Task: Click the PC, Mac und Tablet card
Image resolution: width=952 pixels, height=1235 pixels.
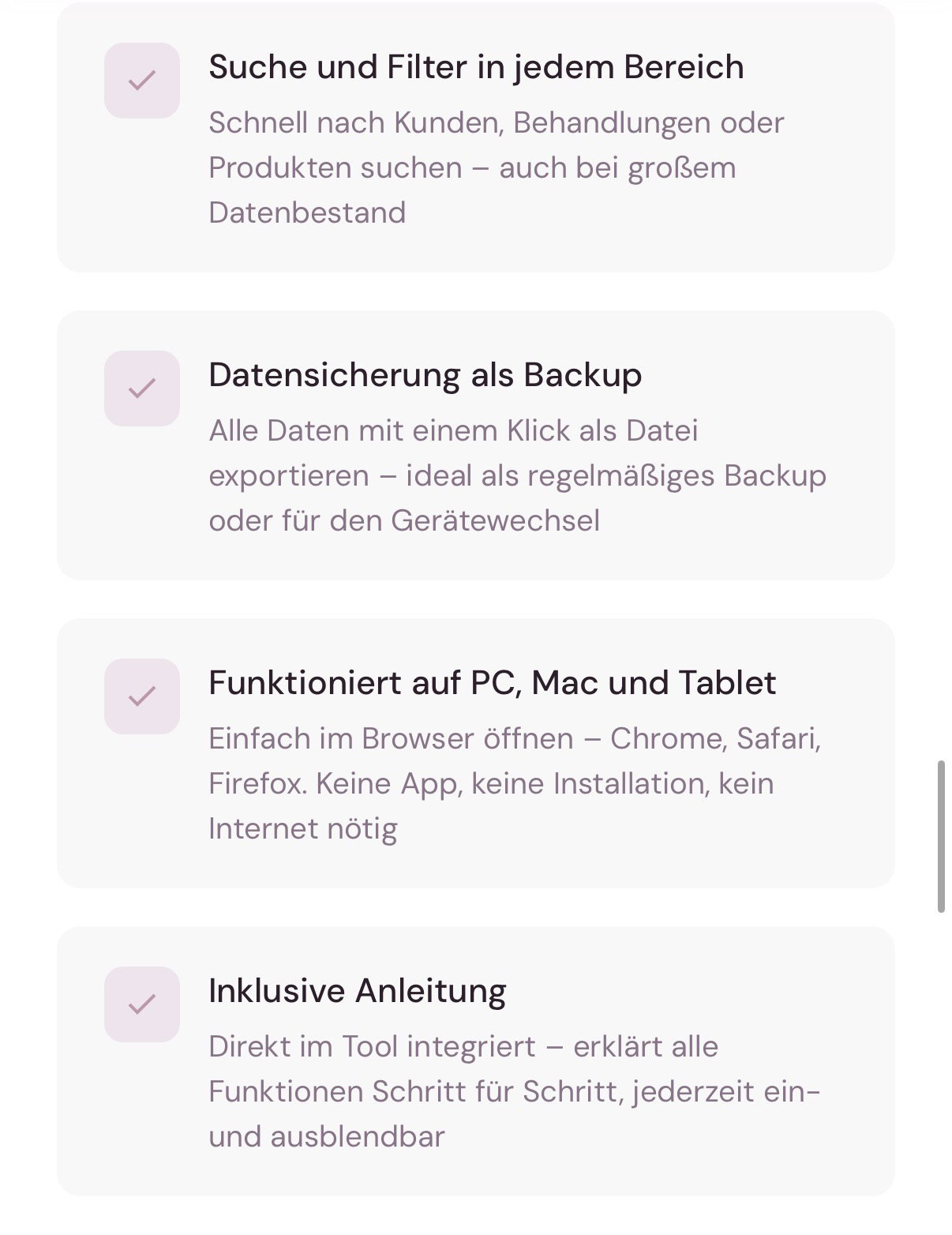Action: coord(476,753)
